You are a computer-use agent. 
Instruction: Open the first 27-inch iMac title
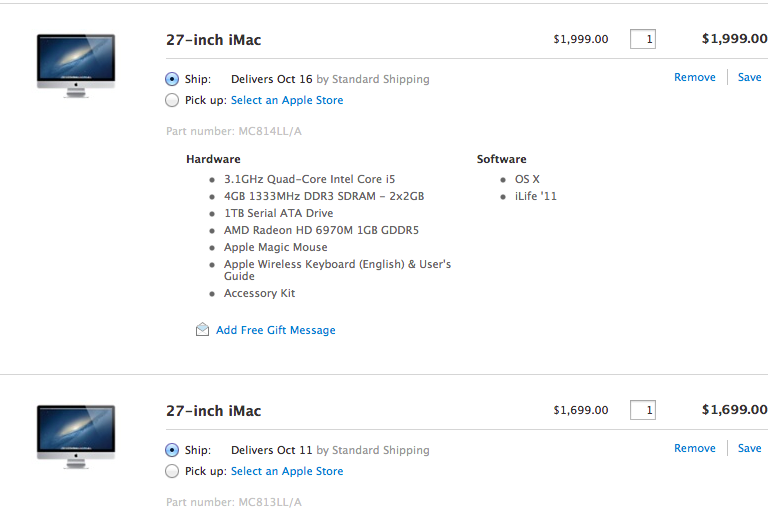(x=214, y=40)
